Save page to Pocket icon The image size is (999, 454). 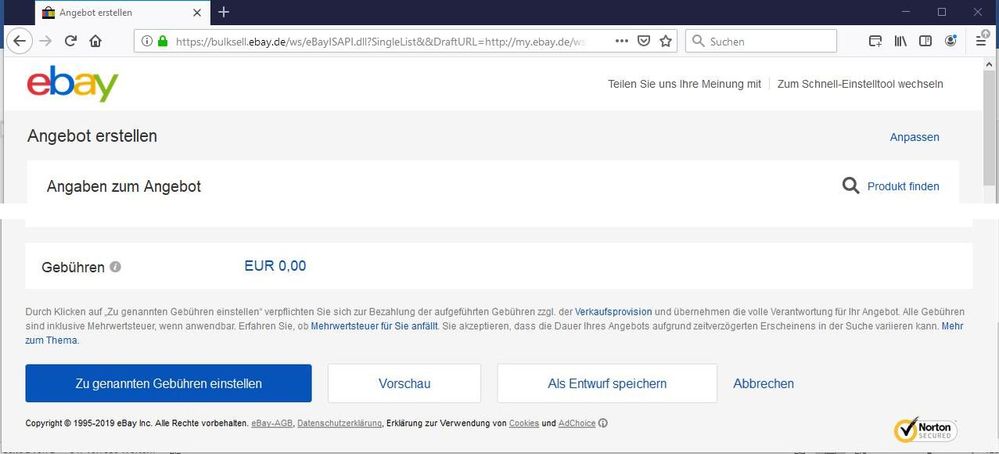(644, 41)
